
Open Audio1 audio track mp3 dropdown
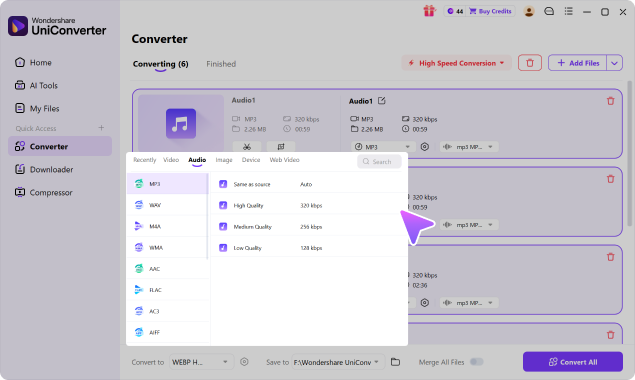pyautogui.click(x=469, y=147)
